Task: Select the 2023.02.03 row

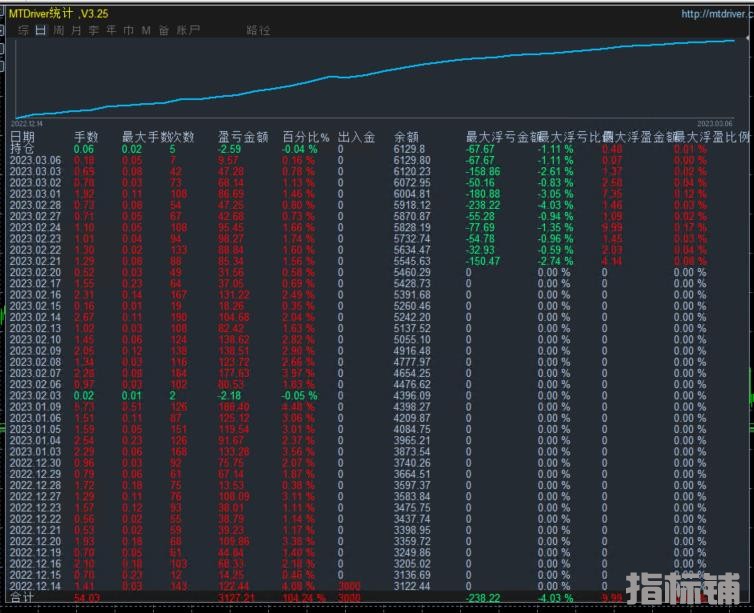Action: tap(36, 395)
